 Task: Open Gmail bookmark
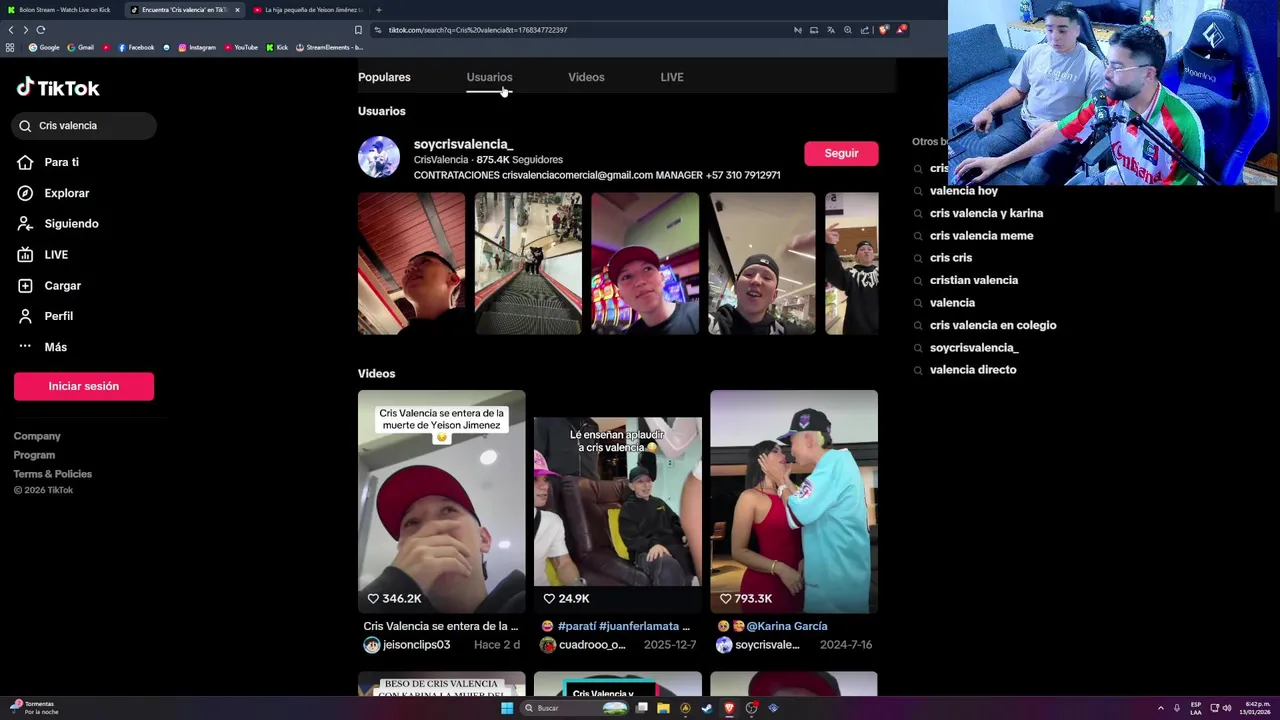80,47
